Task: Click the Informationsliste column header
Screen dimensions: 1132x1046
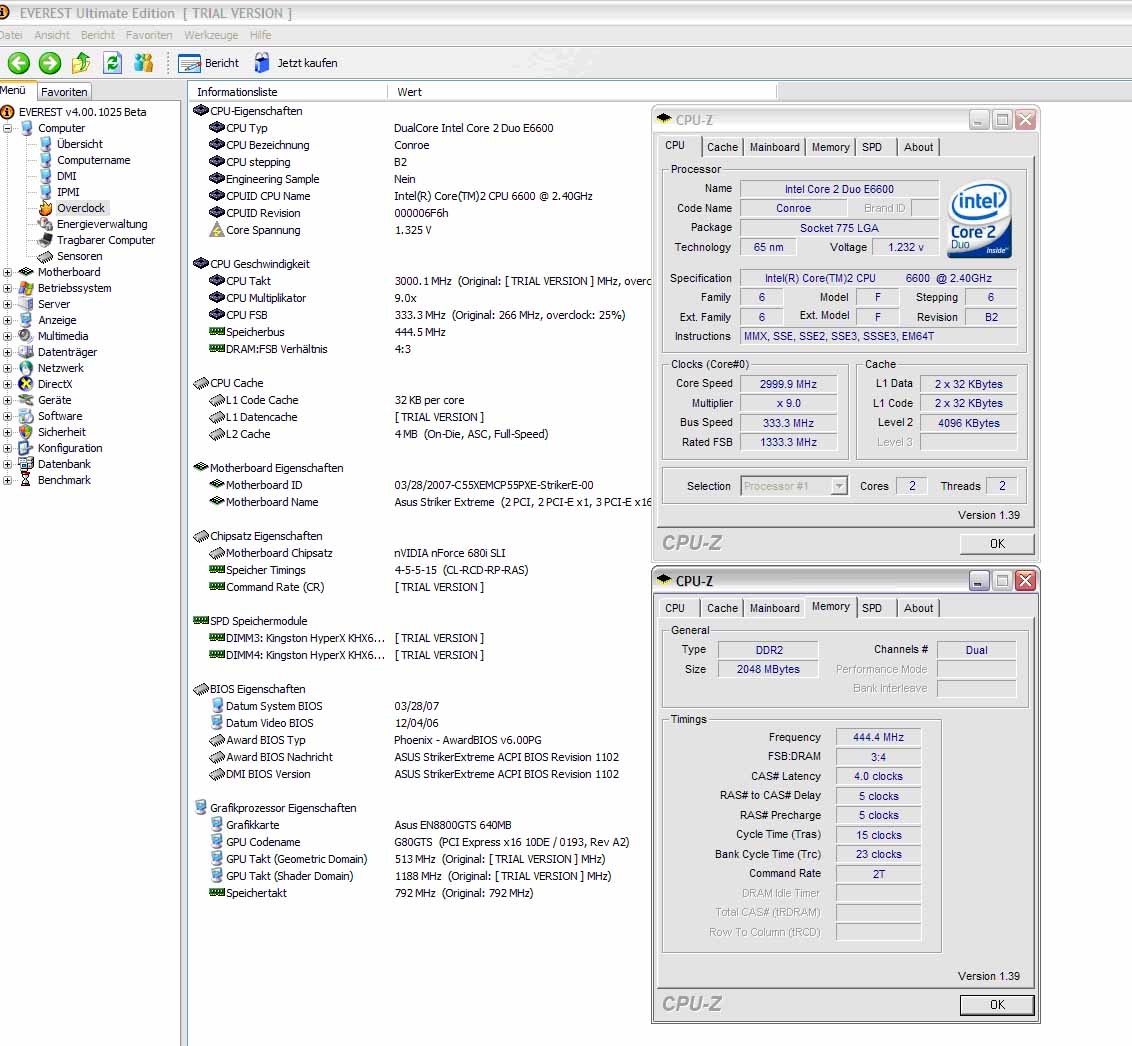Action: [288, 92]
